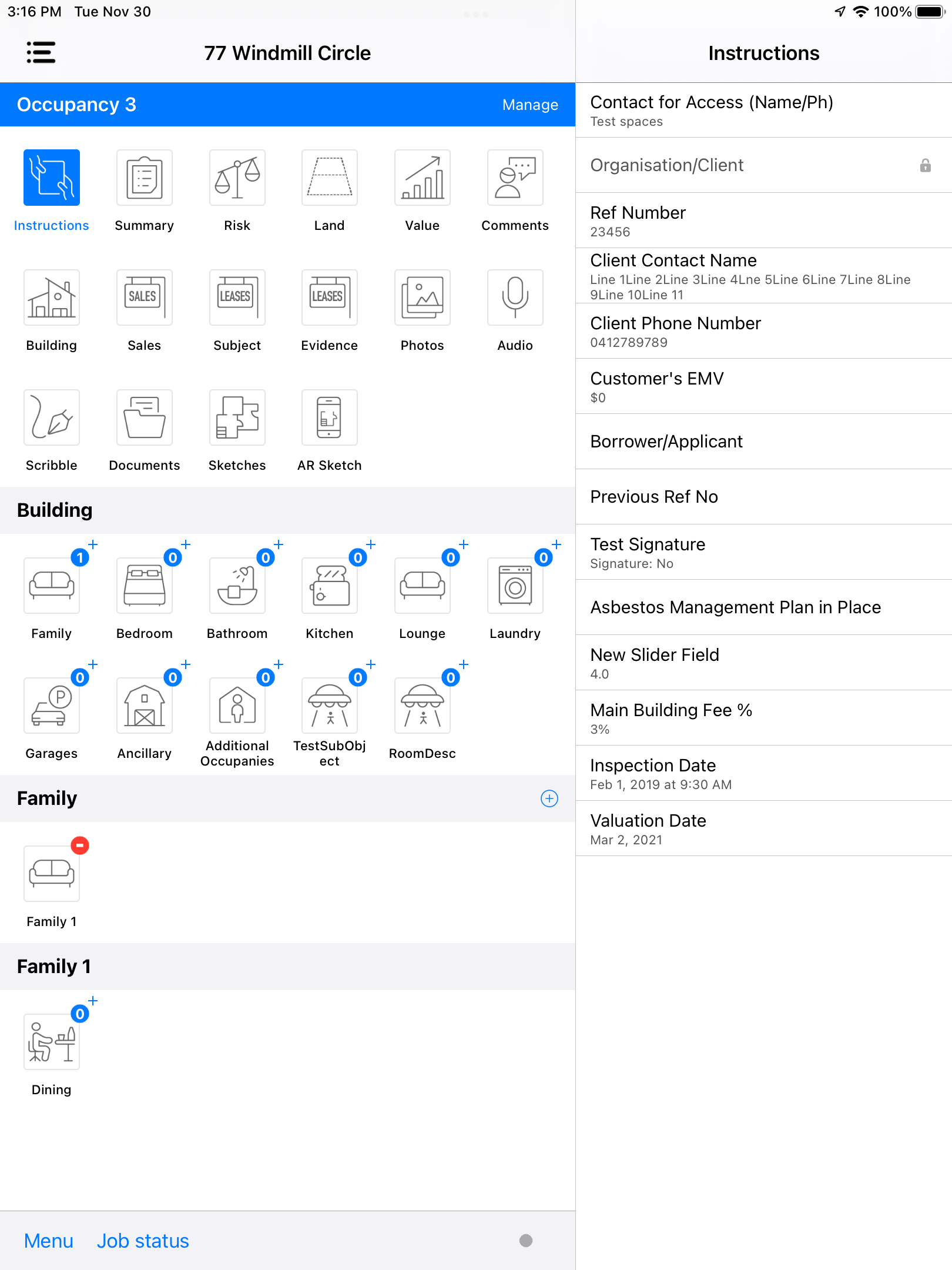
Task: Change the Inspection Date
Action: pyautogui.click(x=764, y=773)
